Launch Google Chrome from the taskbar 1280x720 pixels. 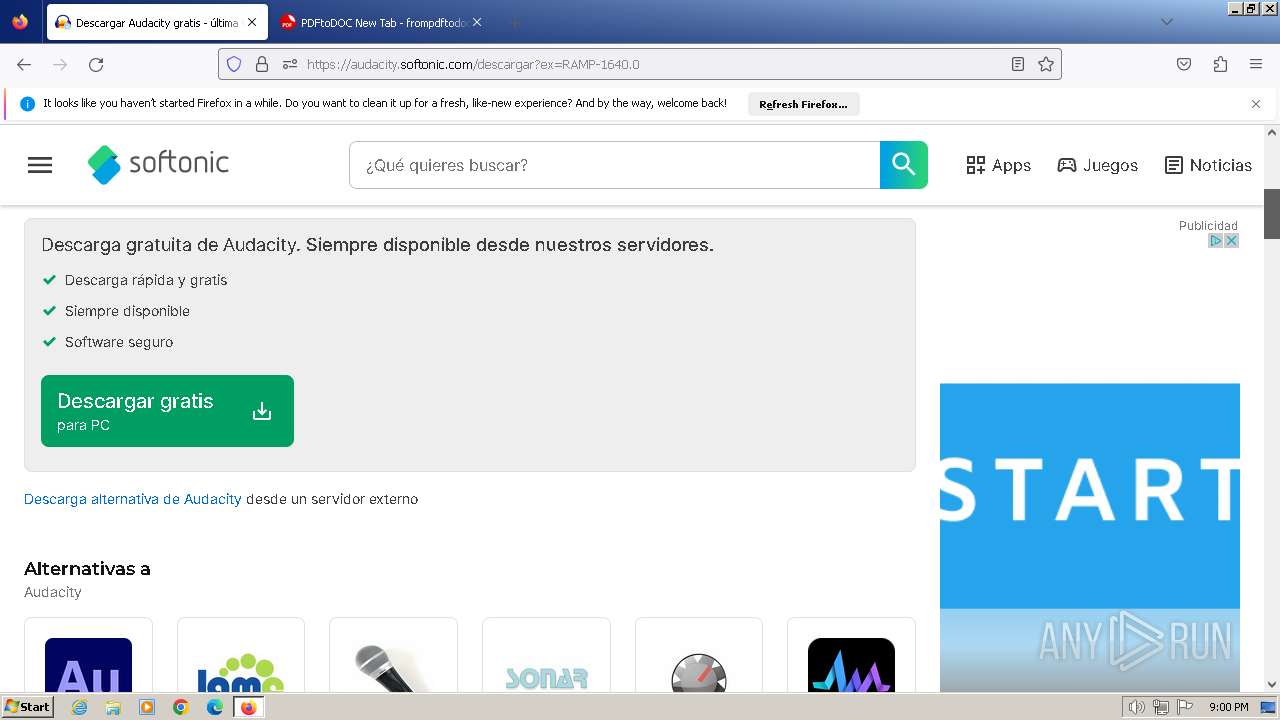pyautogui.click(x=181, y=707)
